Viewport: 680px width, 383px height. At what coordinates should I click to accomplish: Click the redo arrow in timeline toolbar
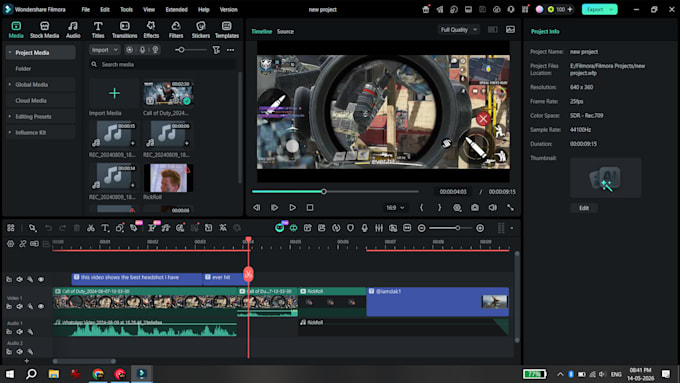(62, 228)
